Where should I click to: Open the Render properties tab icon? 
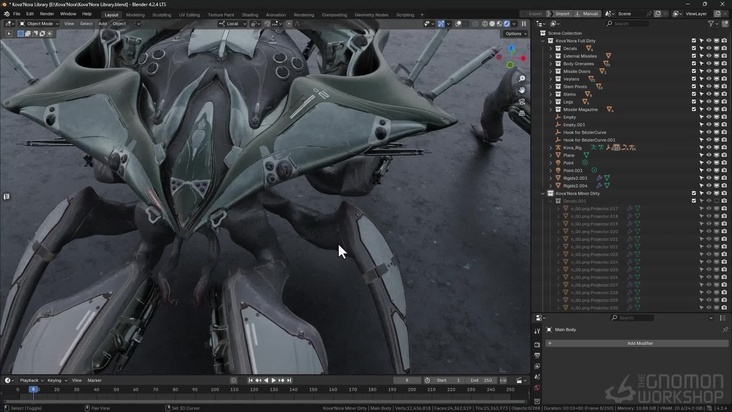coord(537,344)
